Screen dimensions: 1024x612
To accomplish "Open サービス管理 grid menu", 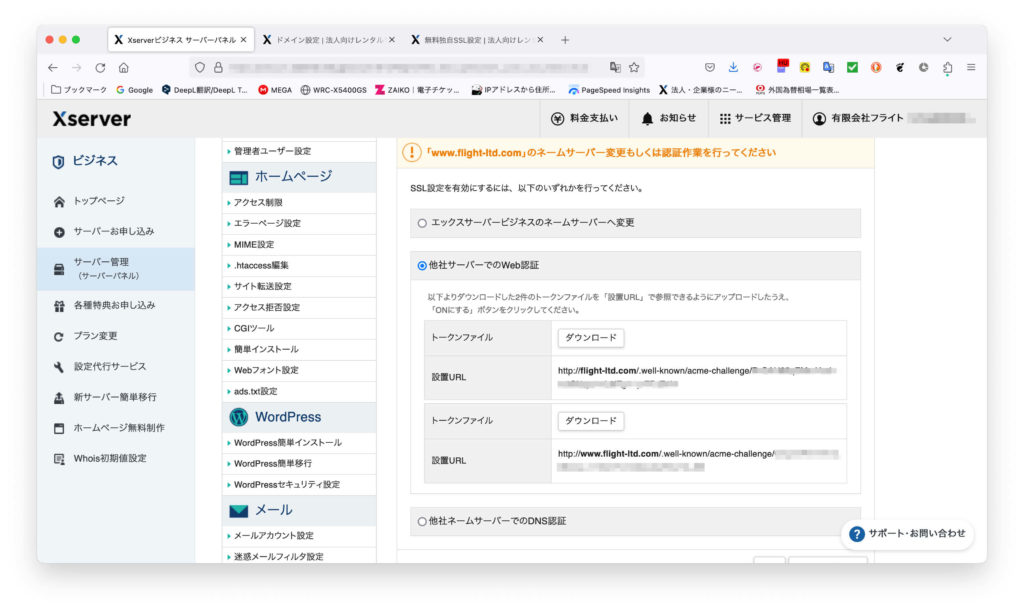I will pyautogui.click(x=755, y=118).
